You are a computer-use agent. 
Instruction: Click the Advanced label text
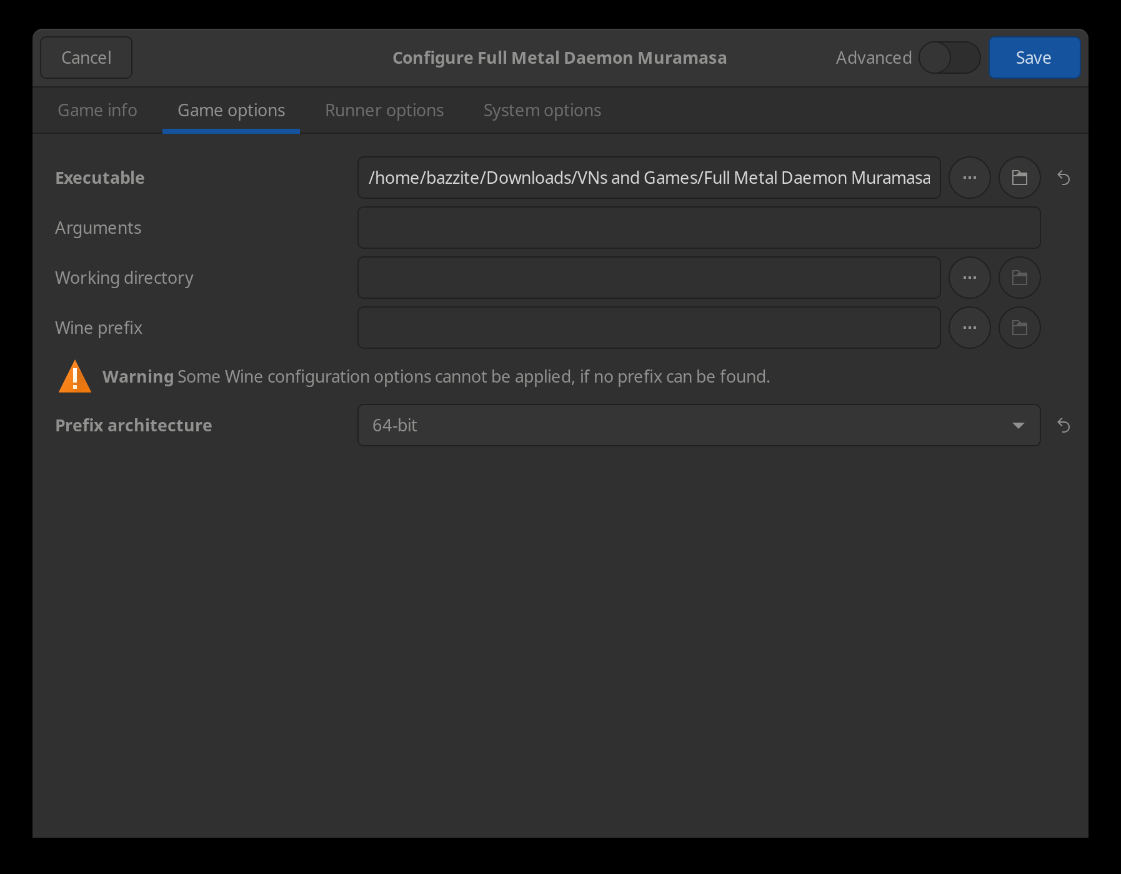(874, 58)
